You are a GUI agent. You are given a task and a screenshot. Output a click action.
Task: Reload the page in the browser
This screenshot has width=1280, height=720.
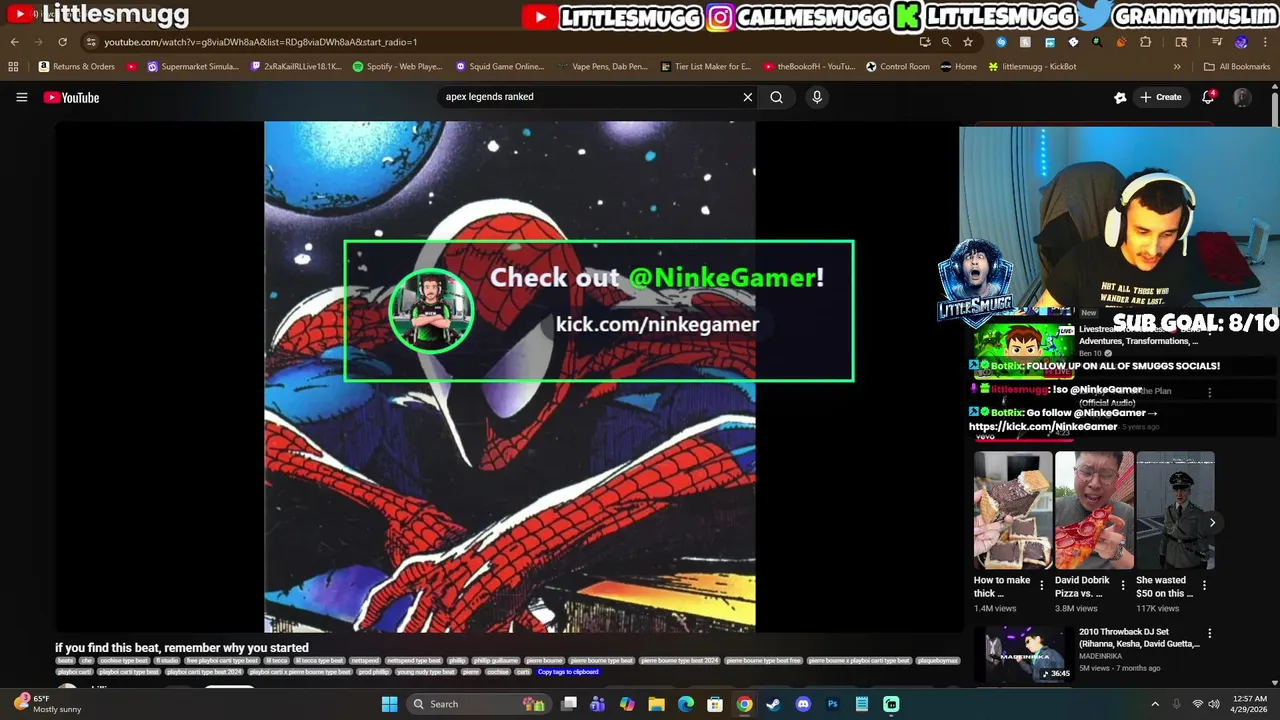coord(62,42)
